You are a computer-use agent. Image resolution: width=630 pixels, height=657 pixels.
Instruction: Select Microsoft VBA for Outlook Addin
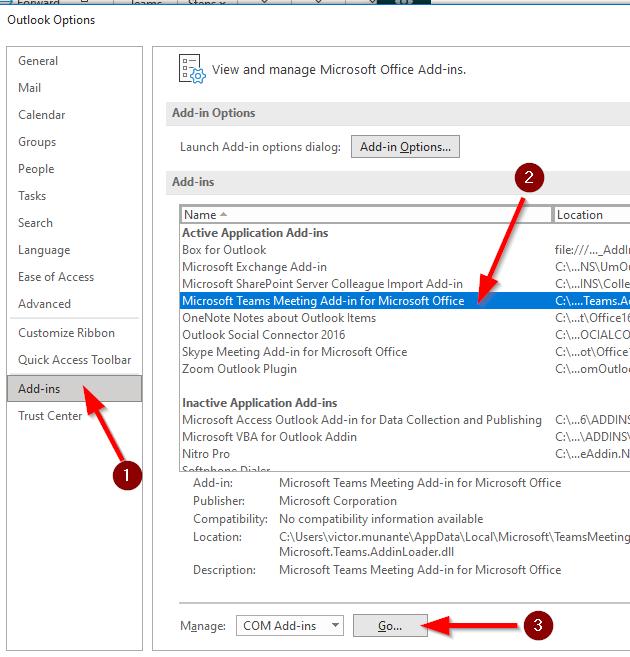269,437
